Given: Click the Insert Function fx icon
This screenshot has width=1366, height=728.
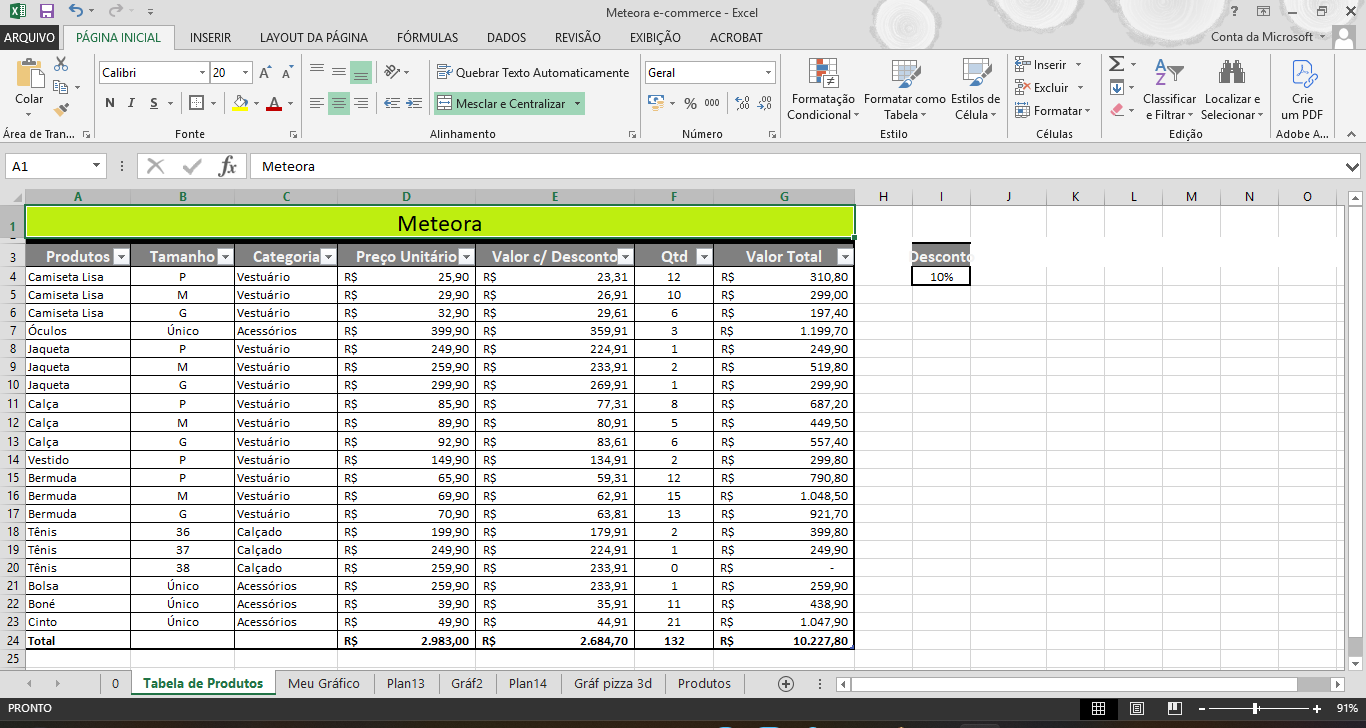Looking at the screenshot, I should click(x=227, y=166).
